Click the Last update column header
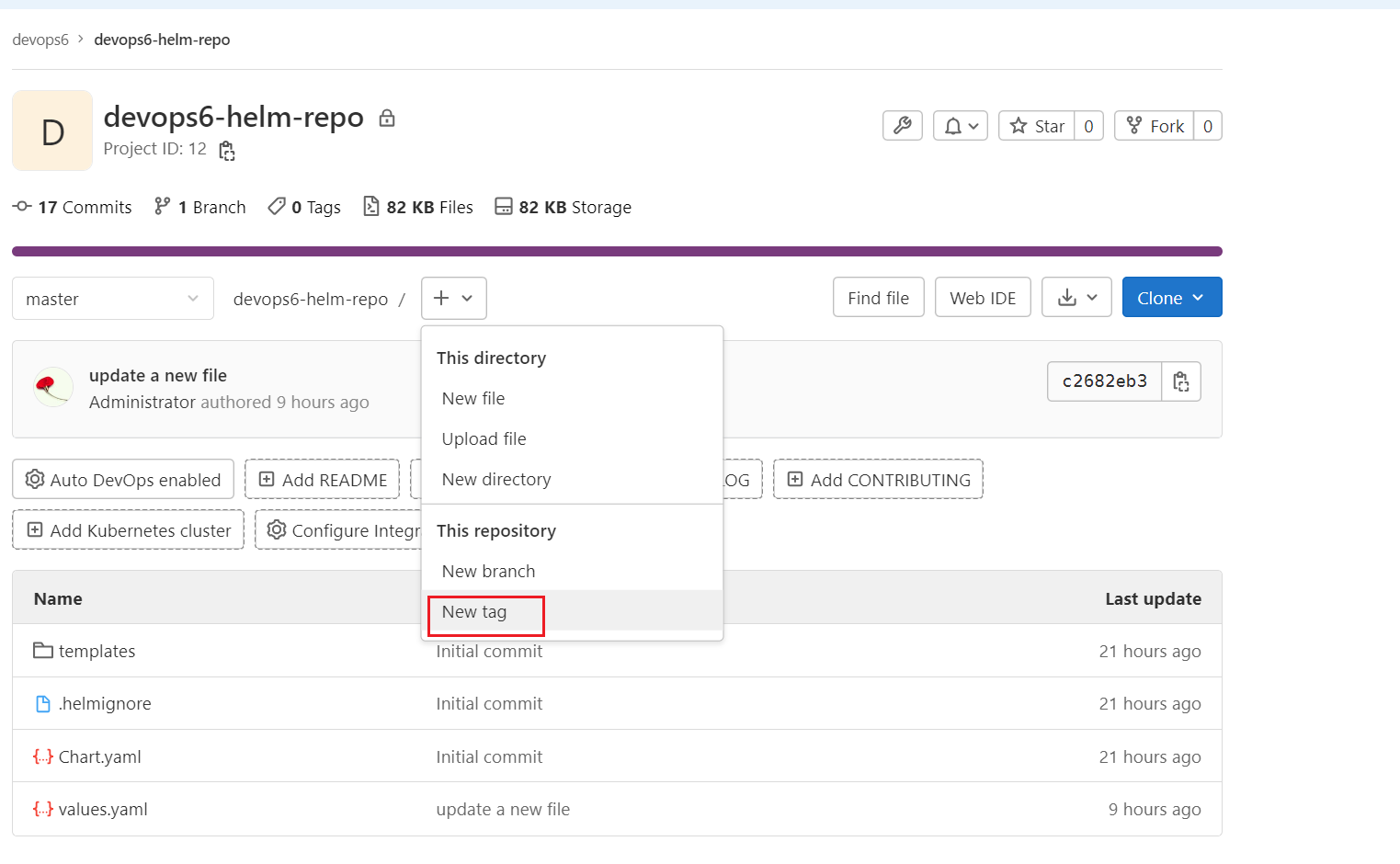1400x864 pixels. [x=1153, y=598]
